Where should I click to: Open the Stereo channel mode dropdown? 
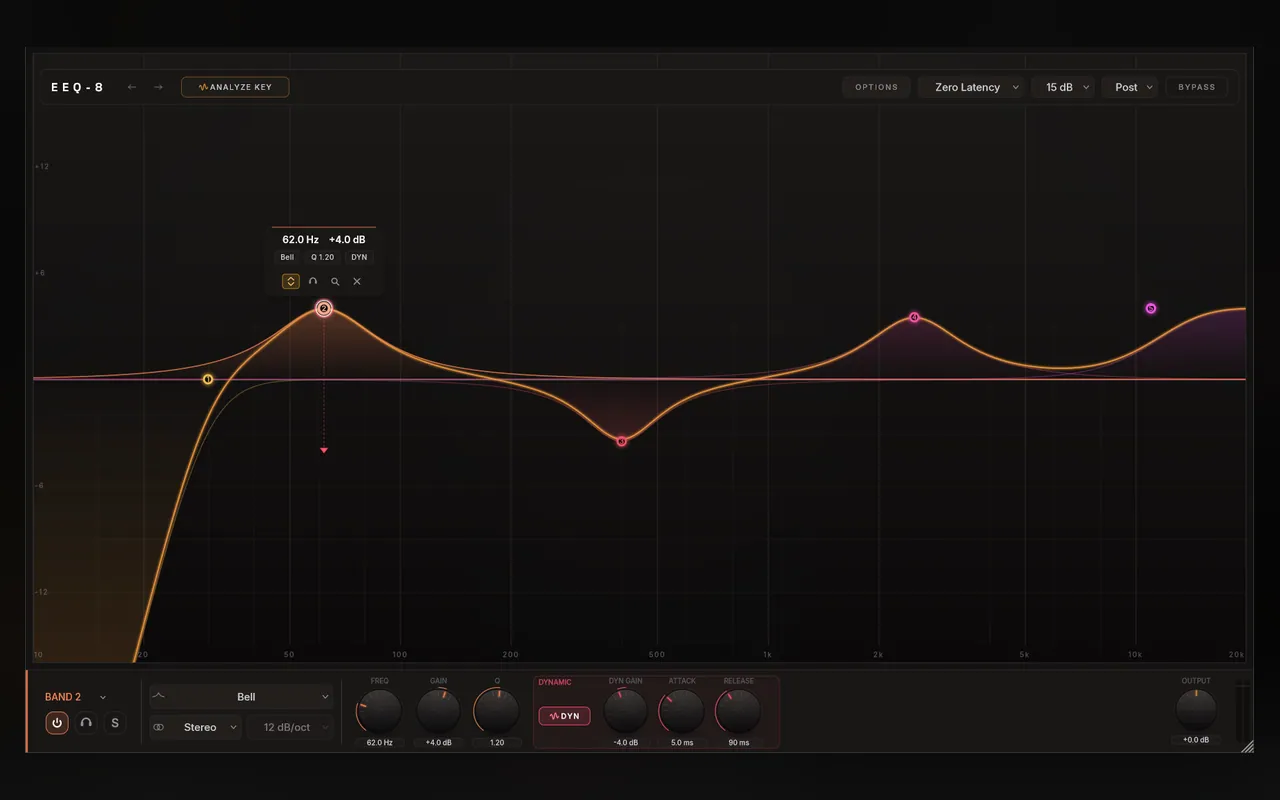pos(195,727)
